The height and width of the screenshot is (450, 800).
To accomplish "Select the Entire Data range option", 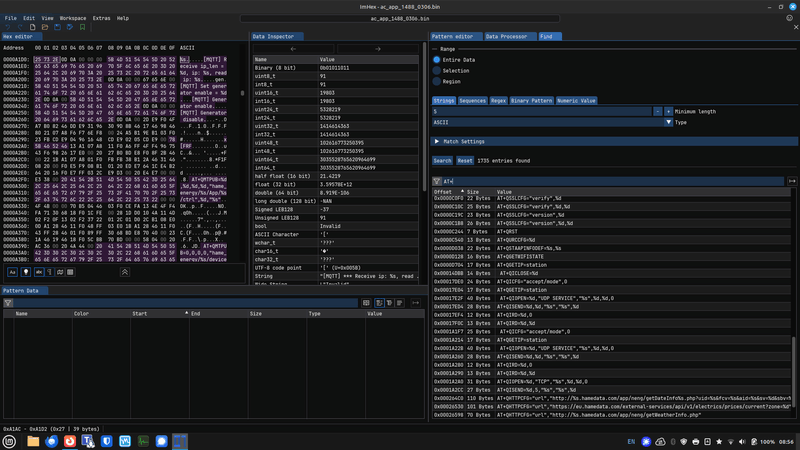I will click(x=437, y=59).
